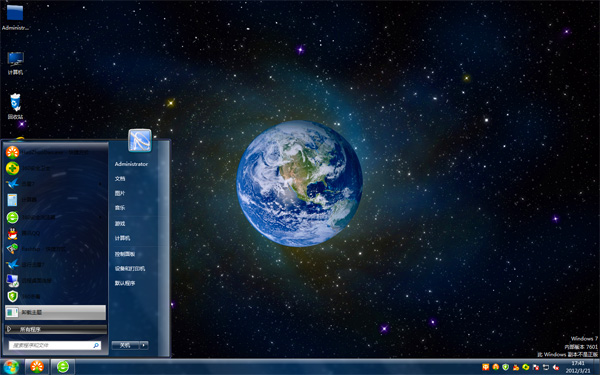
Task: Click the Start menu search box
Action: point(55,345)
